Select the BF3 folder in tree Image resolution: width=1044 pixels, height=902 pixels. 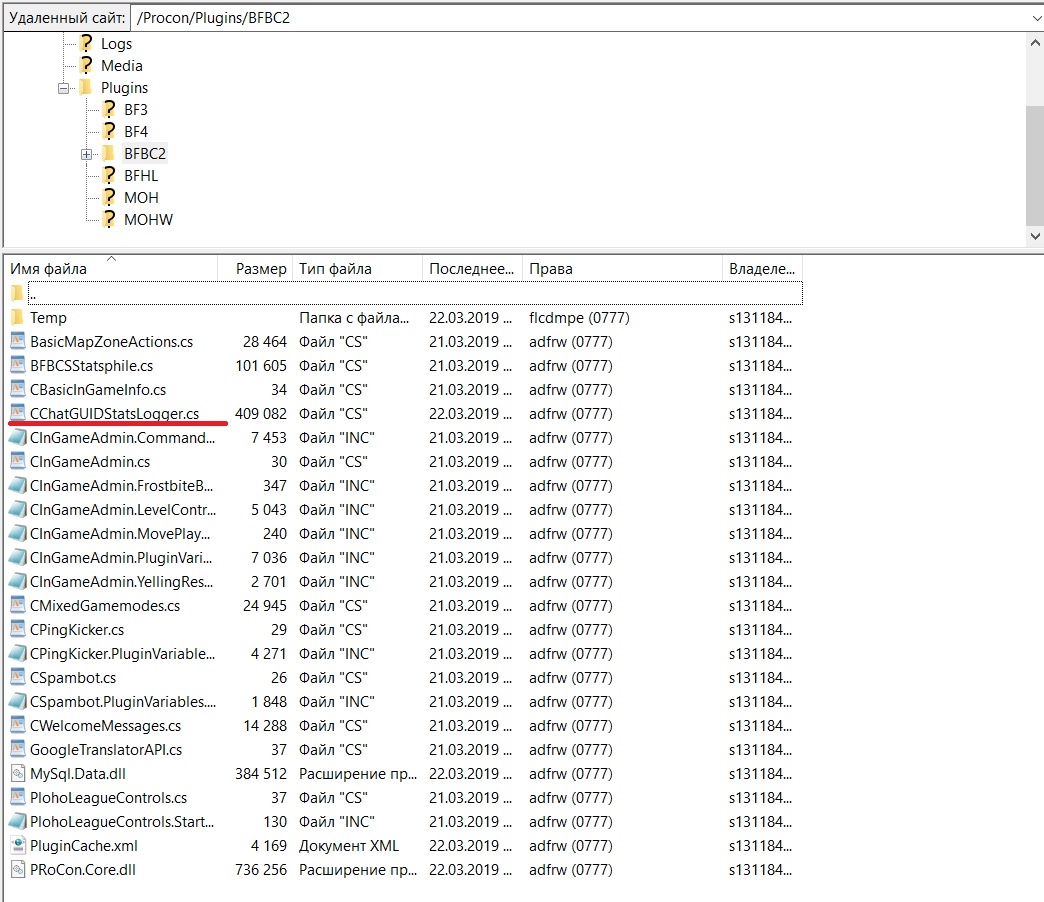click(136, 110)
